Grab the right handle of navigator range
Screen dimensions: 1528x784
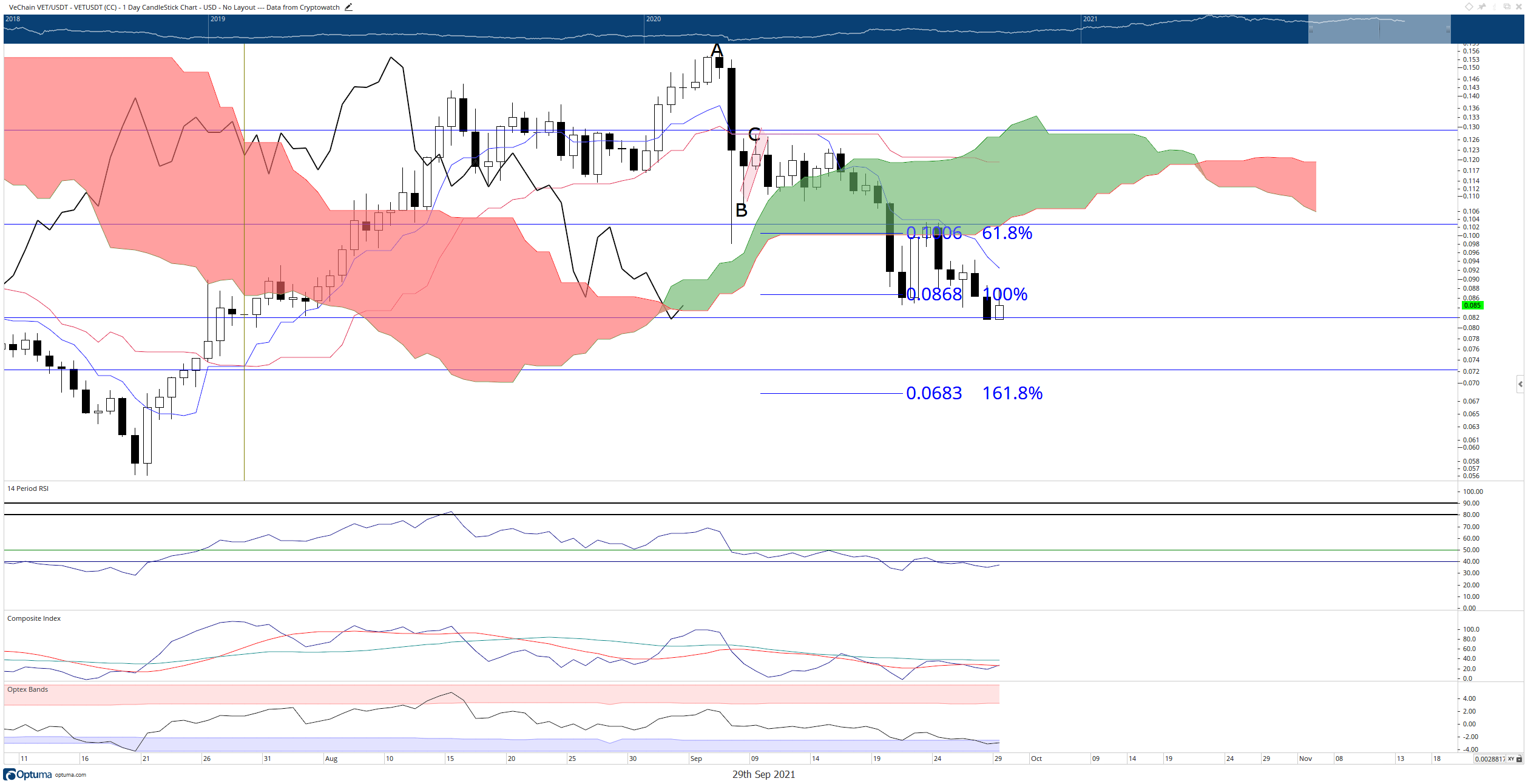point(1448,29)
